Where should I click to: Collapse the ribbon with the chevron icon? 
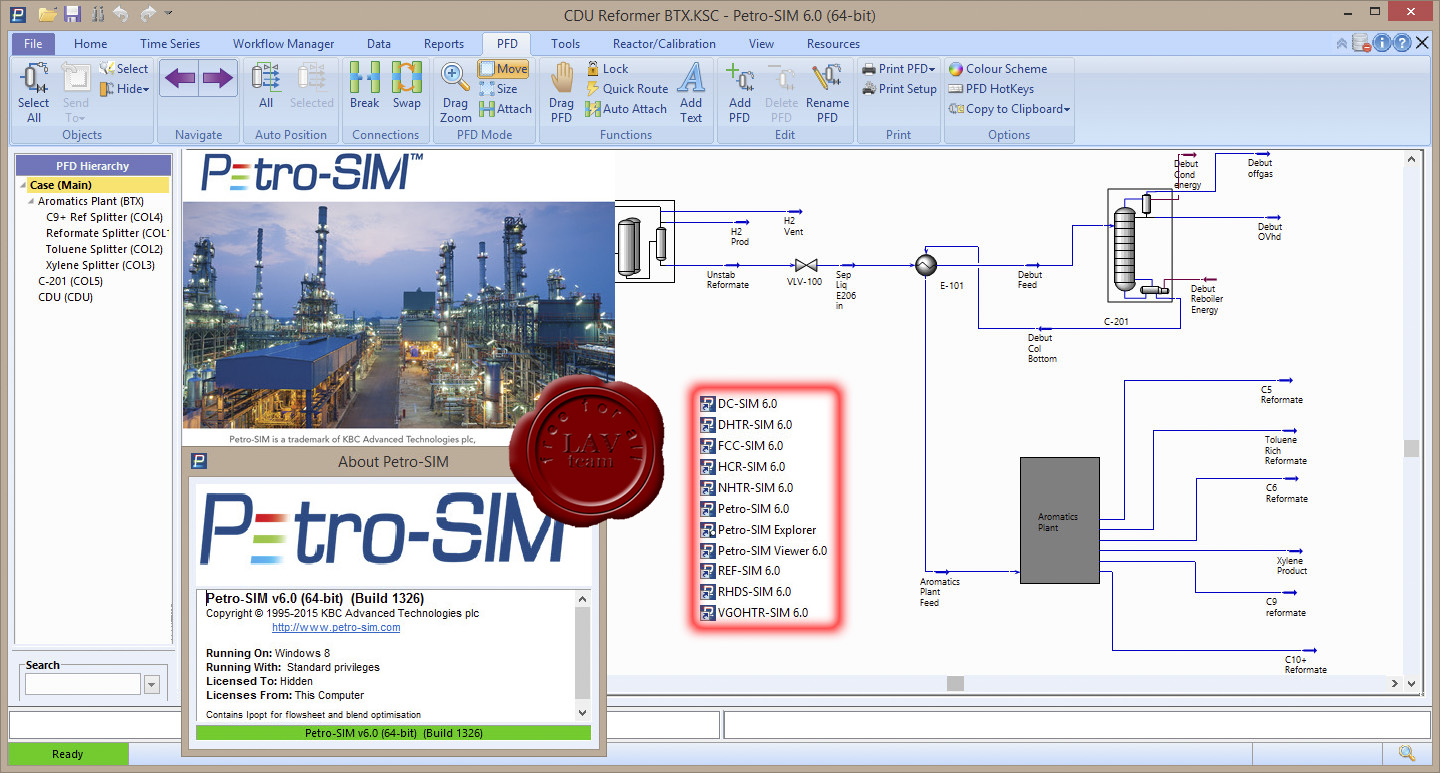[1341, 43]
